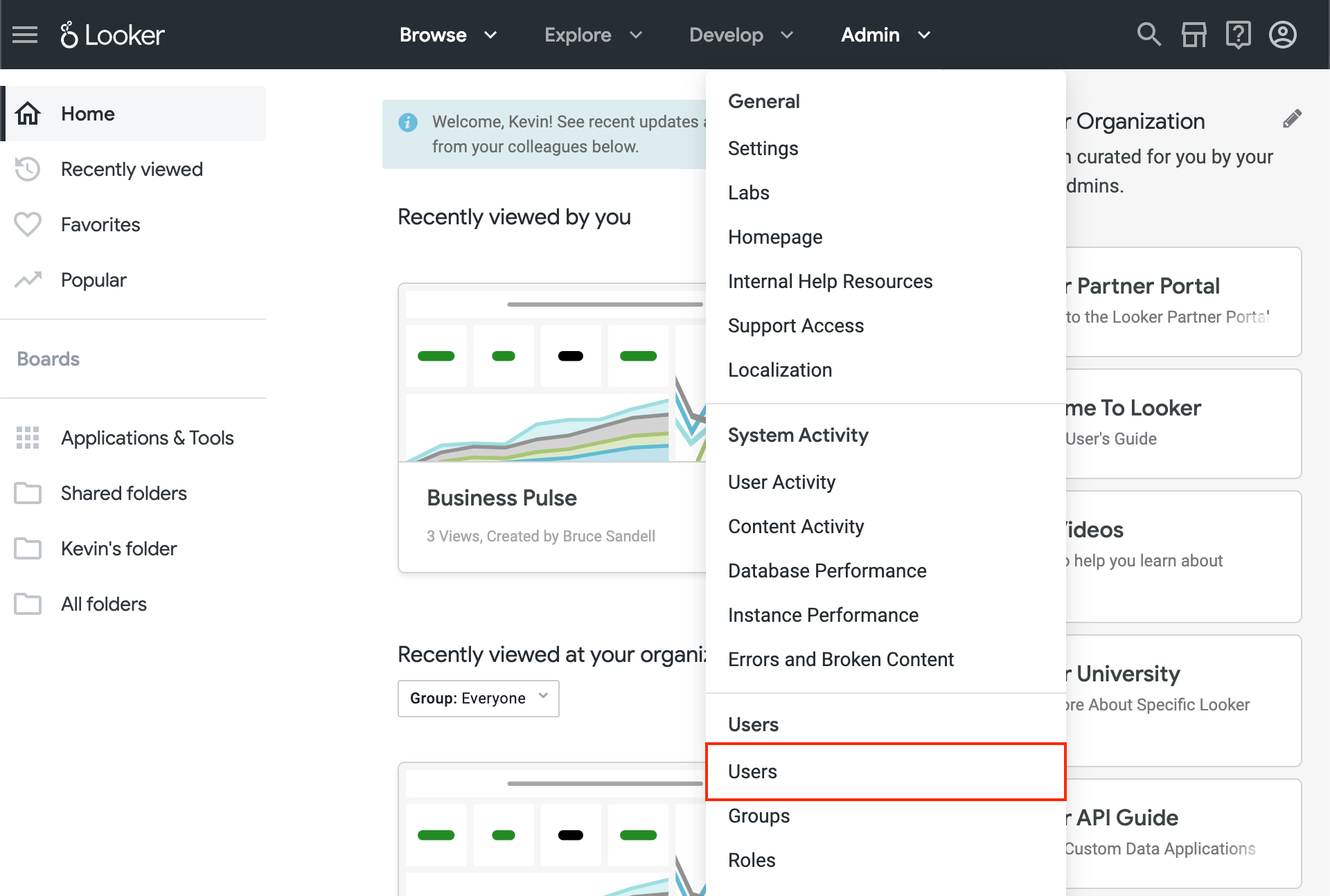Open search with magnifying glass icon
Screen dimensions: 1330x896
(1149, 35)
